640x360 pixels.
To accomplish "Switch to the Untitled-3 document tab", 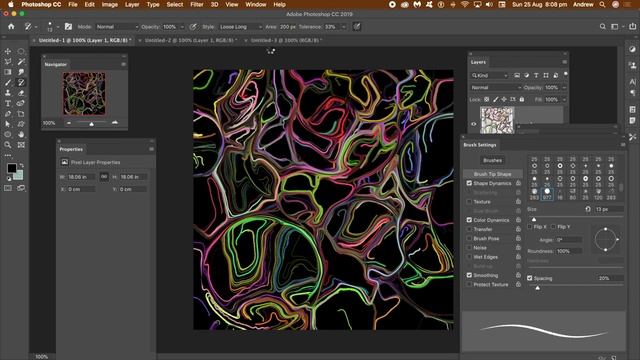I will pos(287,40).
